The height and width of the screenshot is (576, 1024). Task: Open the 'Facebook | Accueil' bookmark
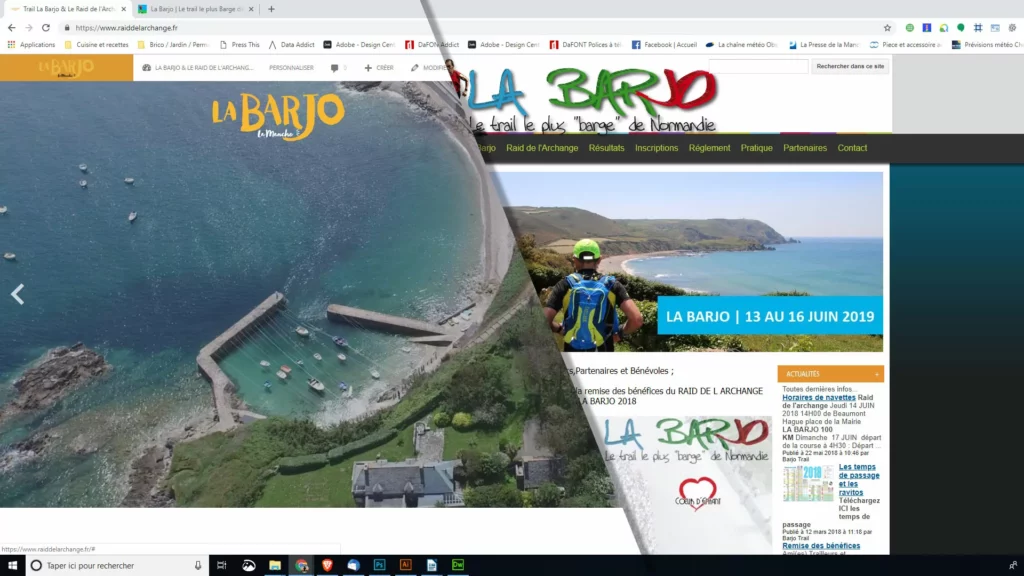(x=664, y=45)
